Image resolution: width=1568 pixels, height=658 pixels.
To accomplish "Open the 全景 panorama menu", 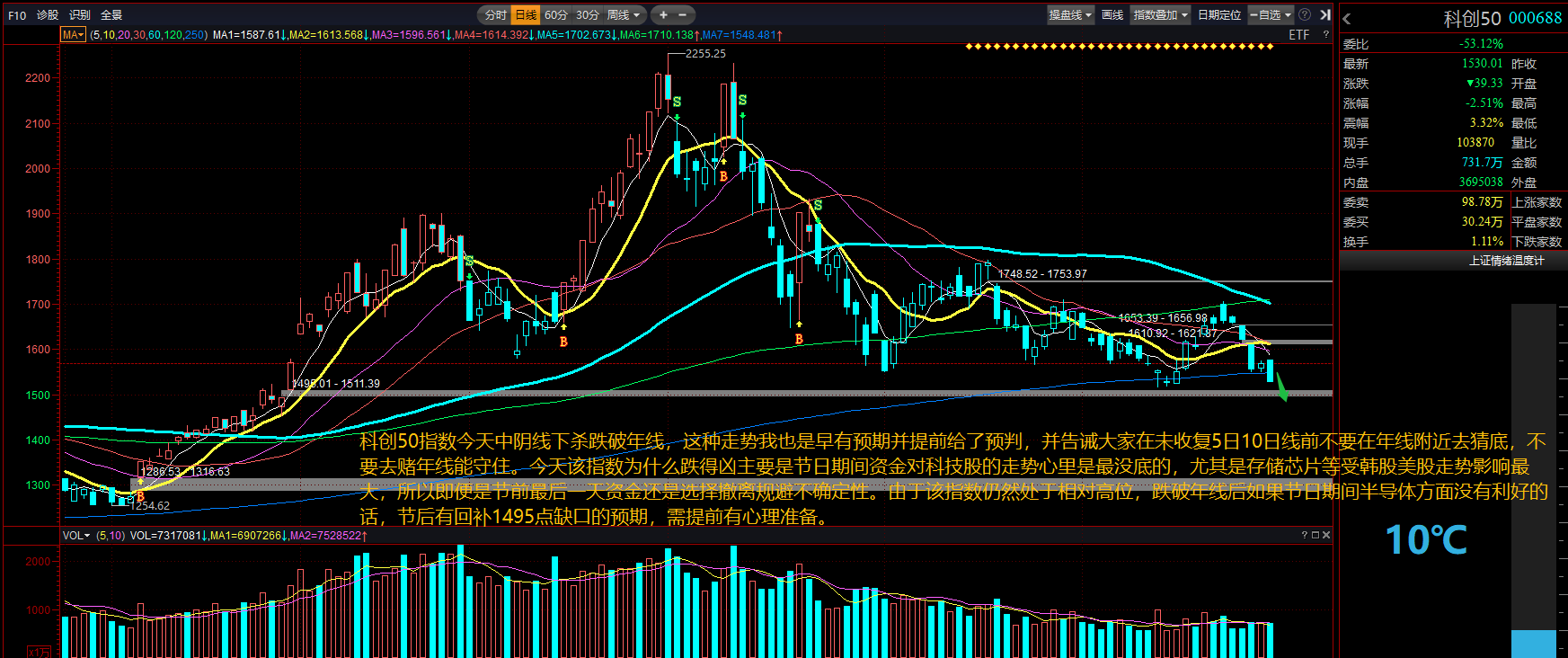I will [111, 14].
